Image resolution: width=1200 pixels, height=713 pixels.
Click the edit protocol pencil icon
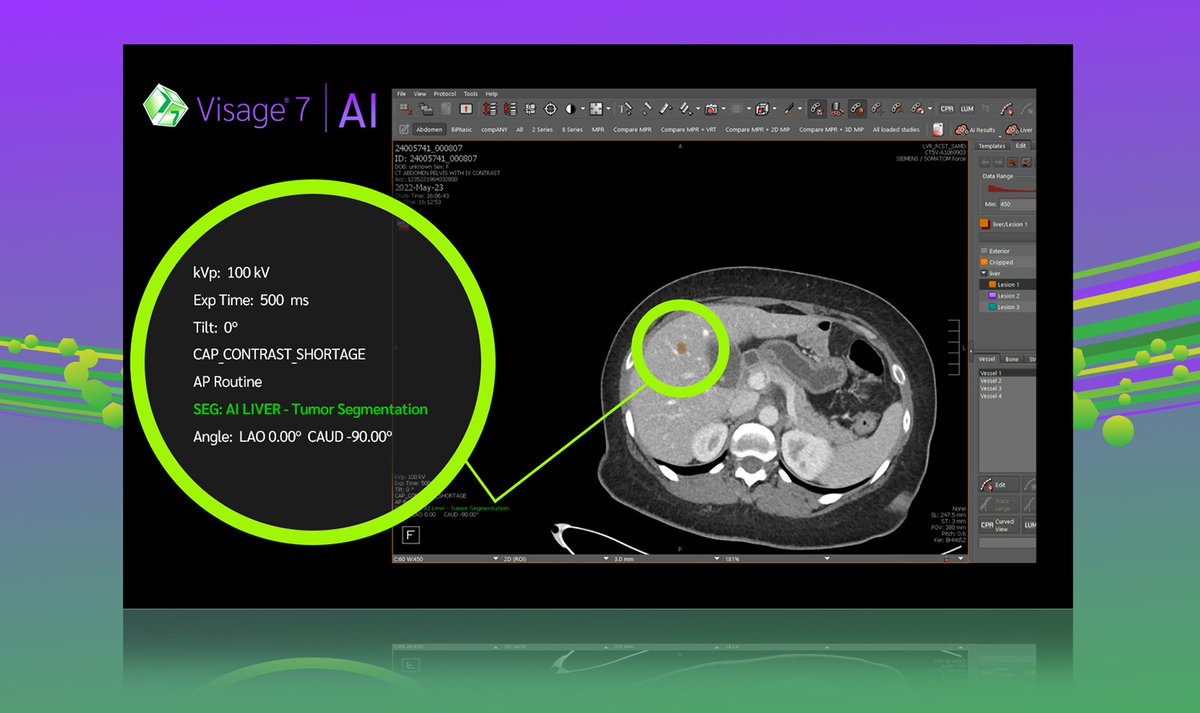point(404,129)
